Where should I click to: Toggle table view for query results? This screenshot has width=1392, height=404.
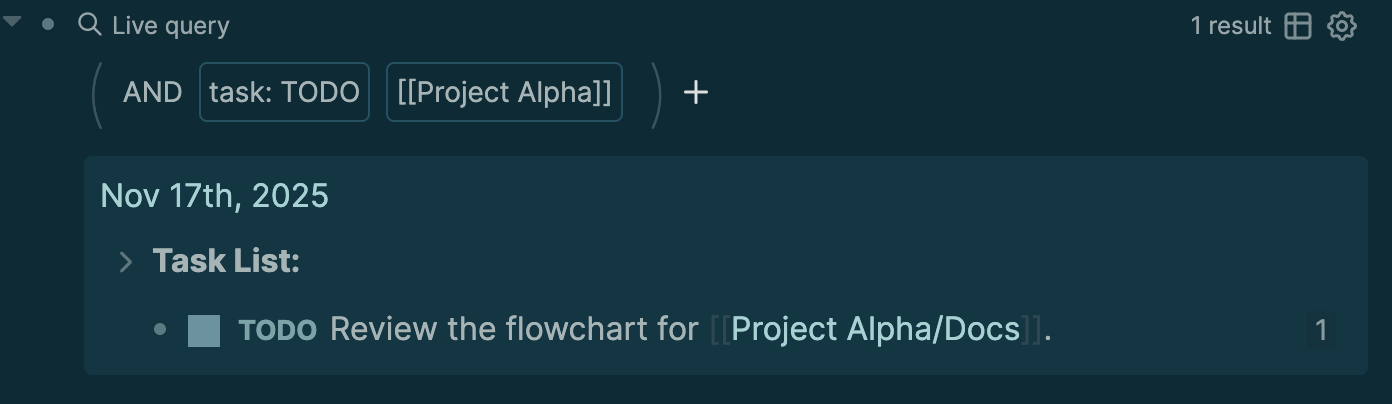1298,26
